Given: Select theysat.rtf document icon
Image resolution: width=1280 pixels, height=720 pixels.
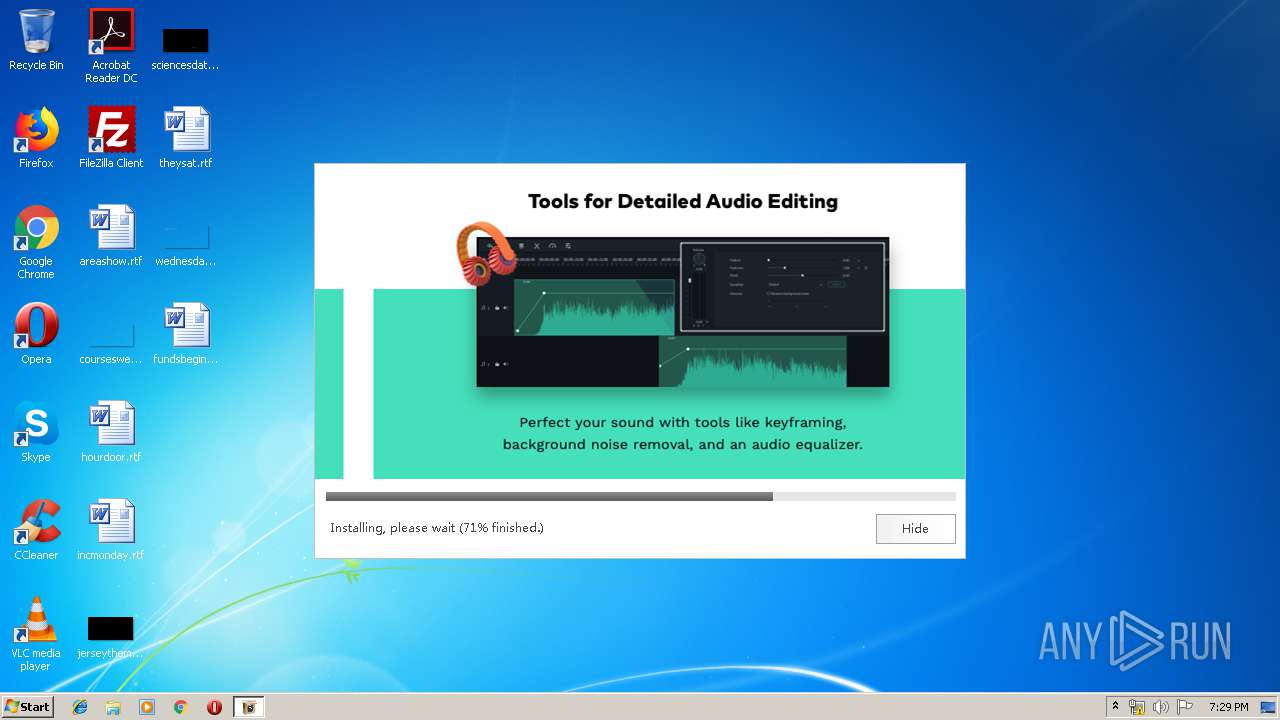Looking at the screenshot, I should pyautogui.click(x=185, y=138).
